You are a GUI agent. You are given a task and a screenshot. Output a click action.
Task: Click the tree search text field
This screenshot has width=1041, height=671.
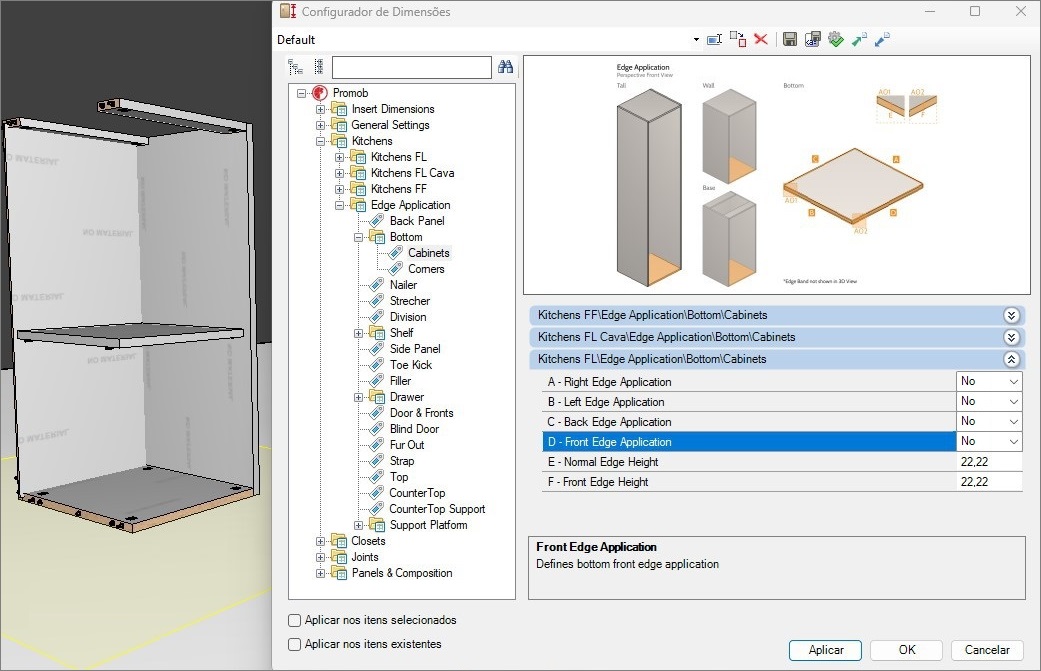pyautogui.click(x=412, y=67)
